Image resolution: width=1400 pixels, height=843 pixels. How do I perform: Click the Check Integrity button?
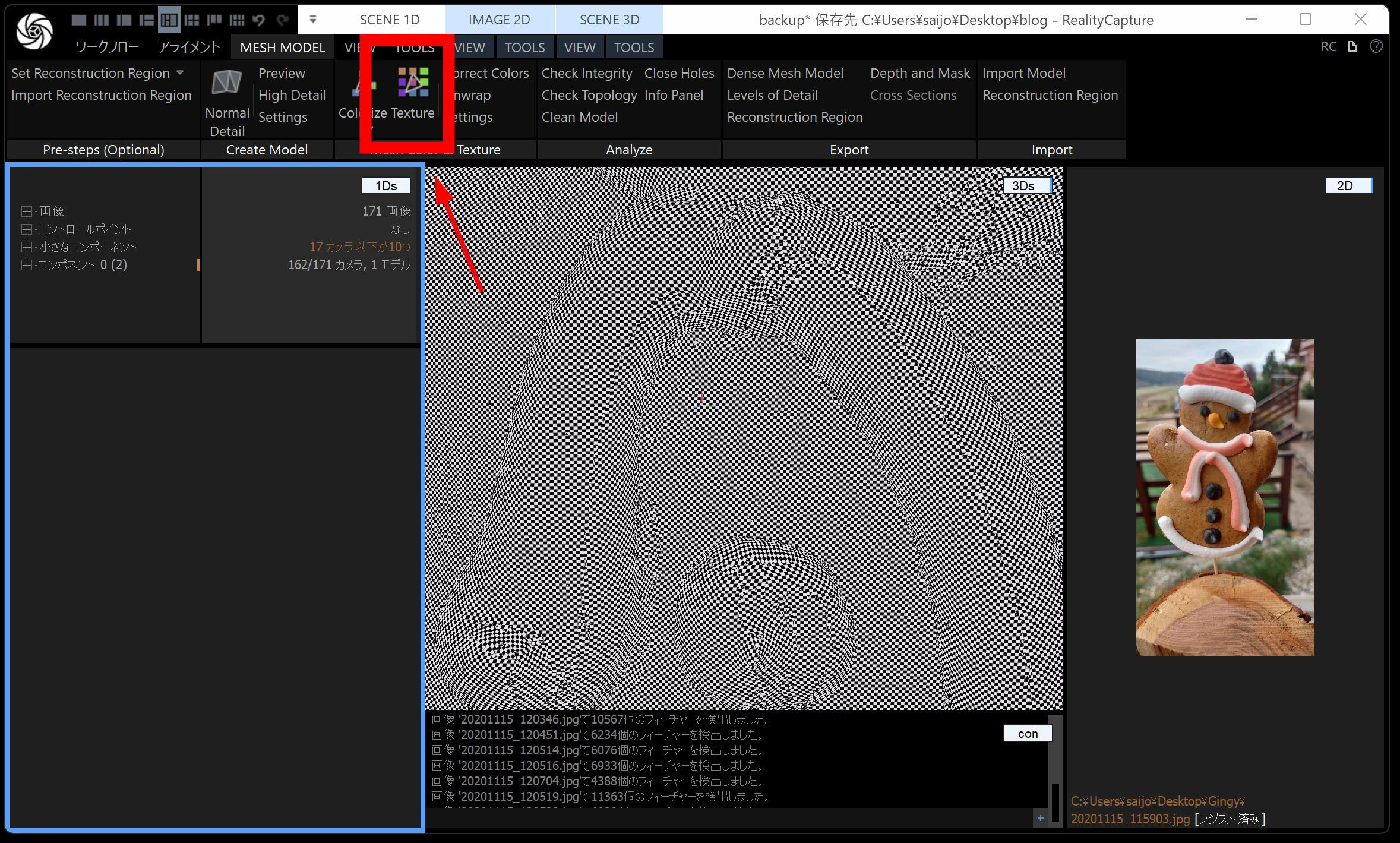tap(586, 73)
